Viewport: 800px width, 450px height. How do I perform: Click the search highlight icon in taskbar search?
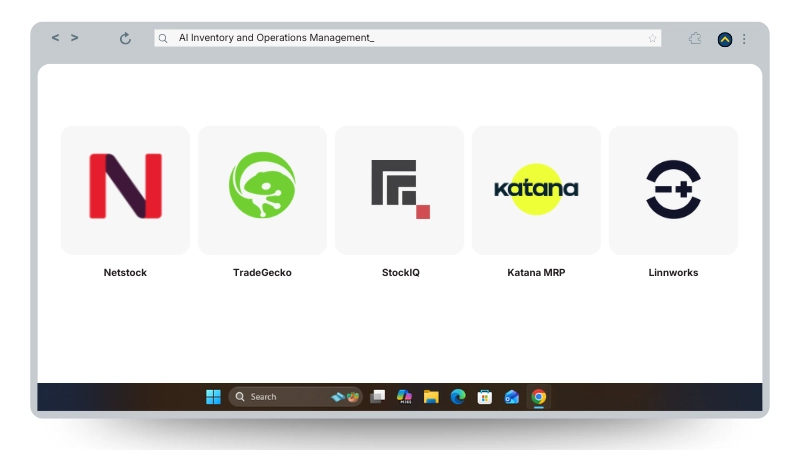pos(346,396)
